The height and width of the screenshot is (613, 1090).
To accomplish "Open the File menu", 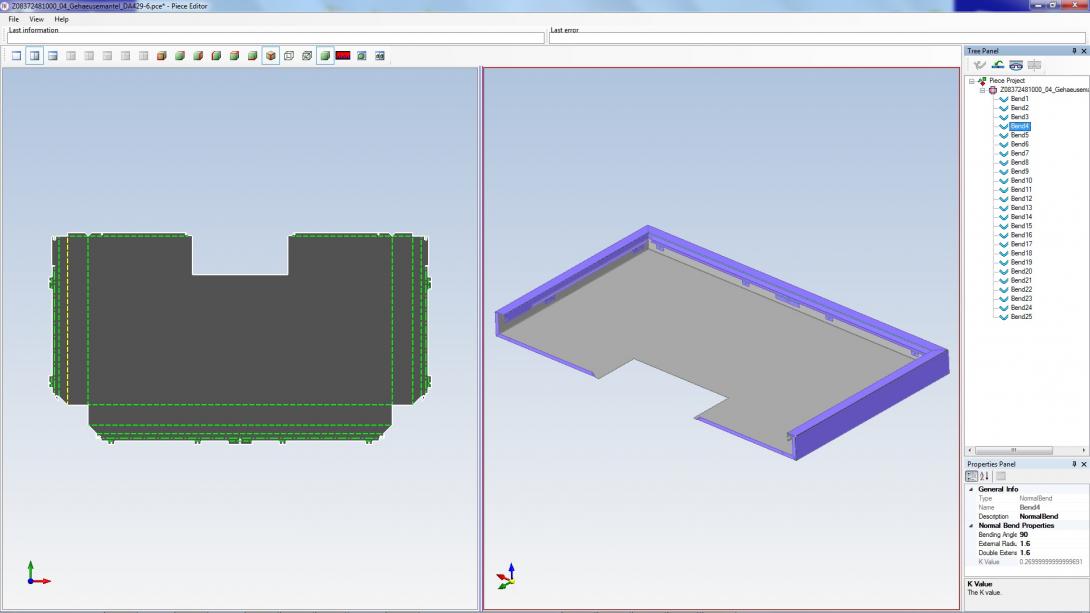I will coord(14,19).
